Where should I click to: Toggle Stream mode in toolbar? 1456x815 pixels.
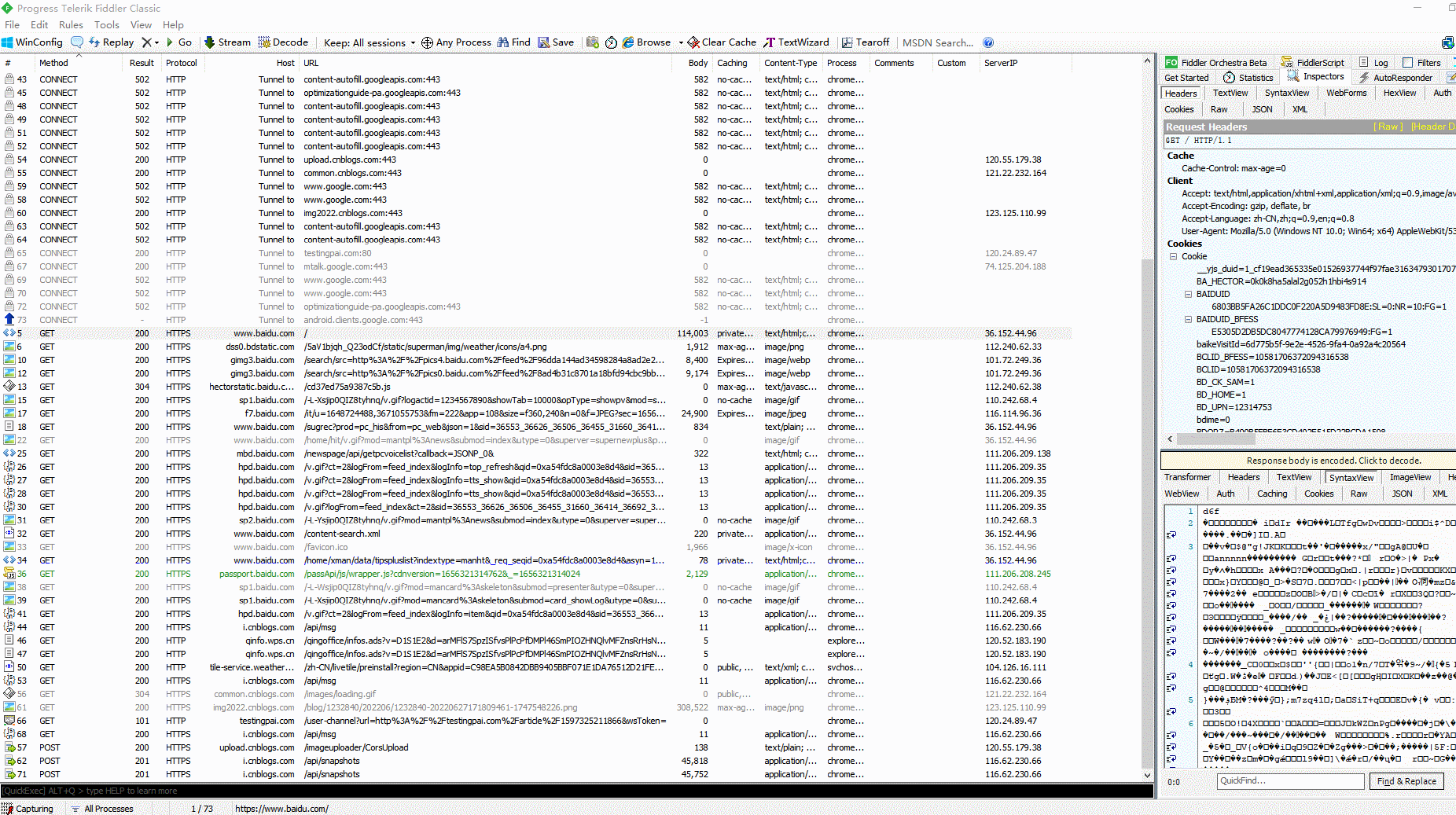tap(227, 42)
